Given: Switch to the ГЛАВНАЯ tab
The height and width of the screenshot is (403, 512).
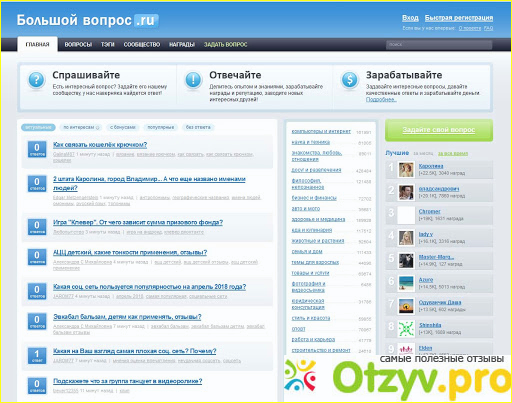Looking at the screenshot, I should (x=37, y=44).
